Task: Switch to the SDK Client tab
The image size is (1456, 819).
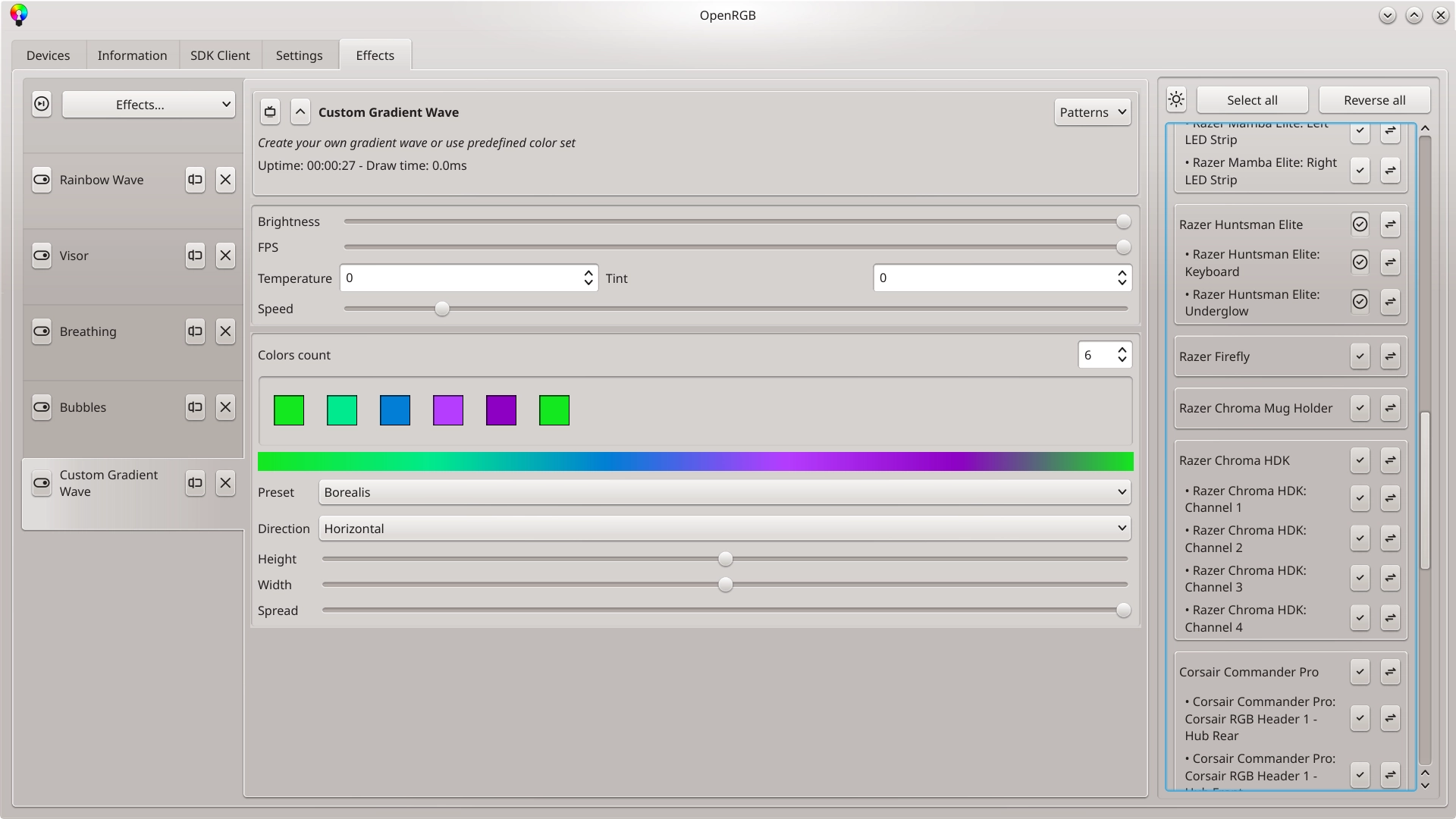Action: tap(220, 55)
